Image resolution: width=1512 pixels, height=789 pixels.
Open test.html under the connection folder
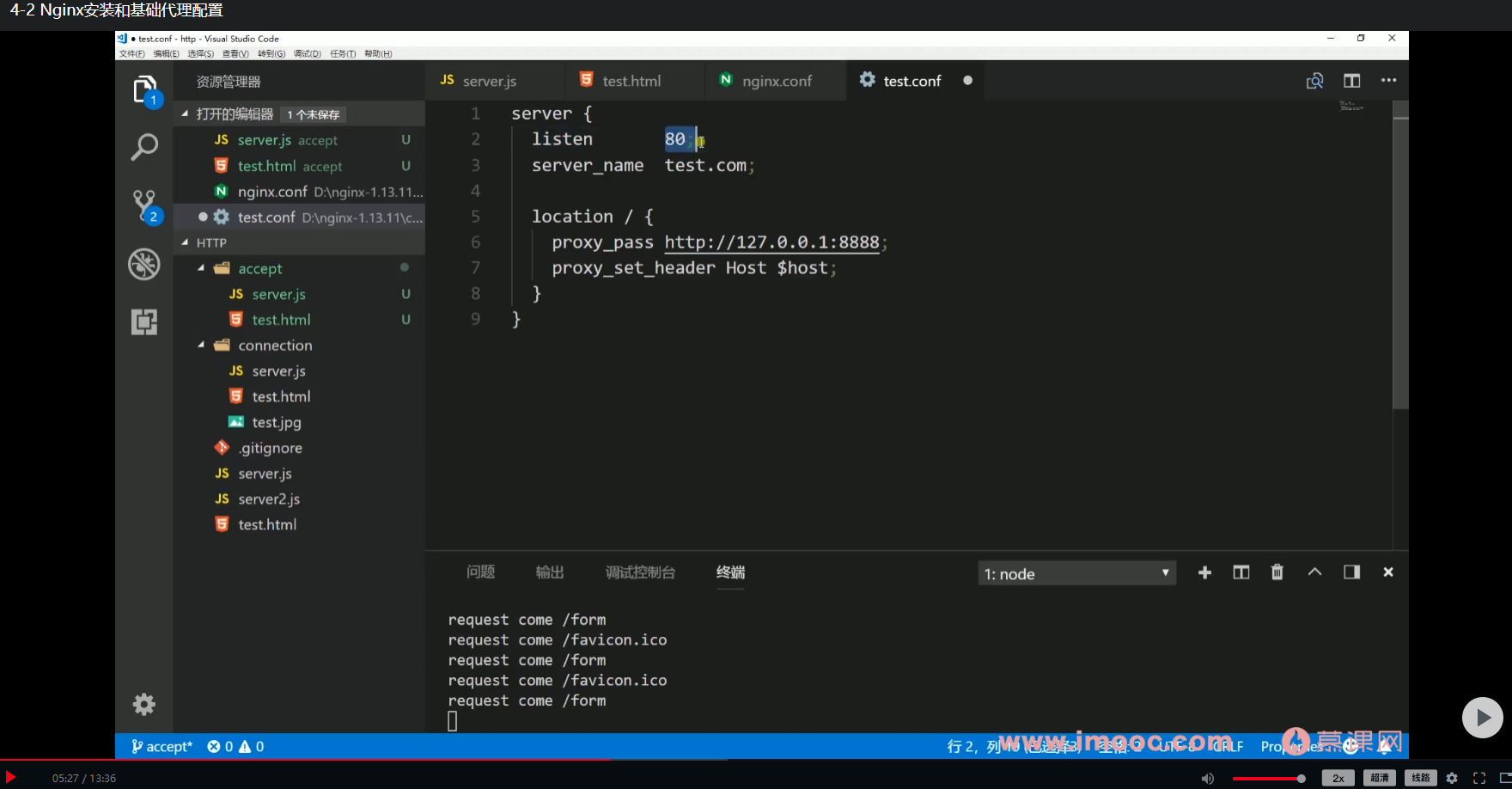[x=299, y=396]
